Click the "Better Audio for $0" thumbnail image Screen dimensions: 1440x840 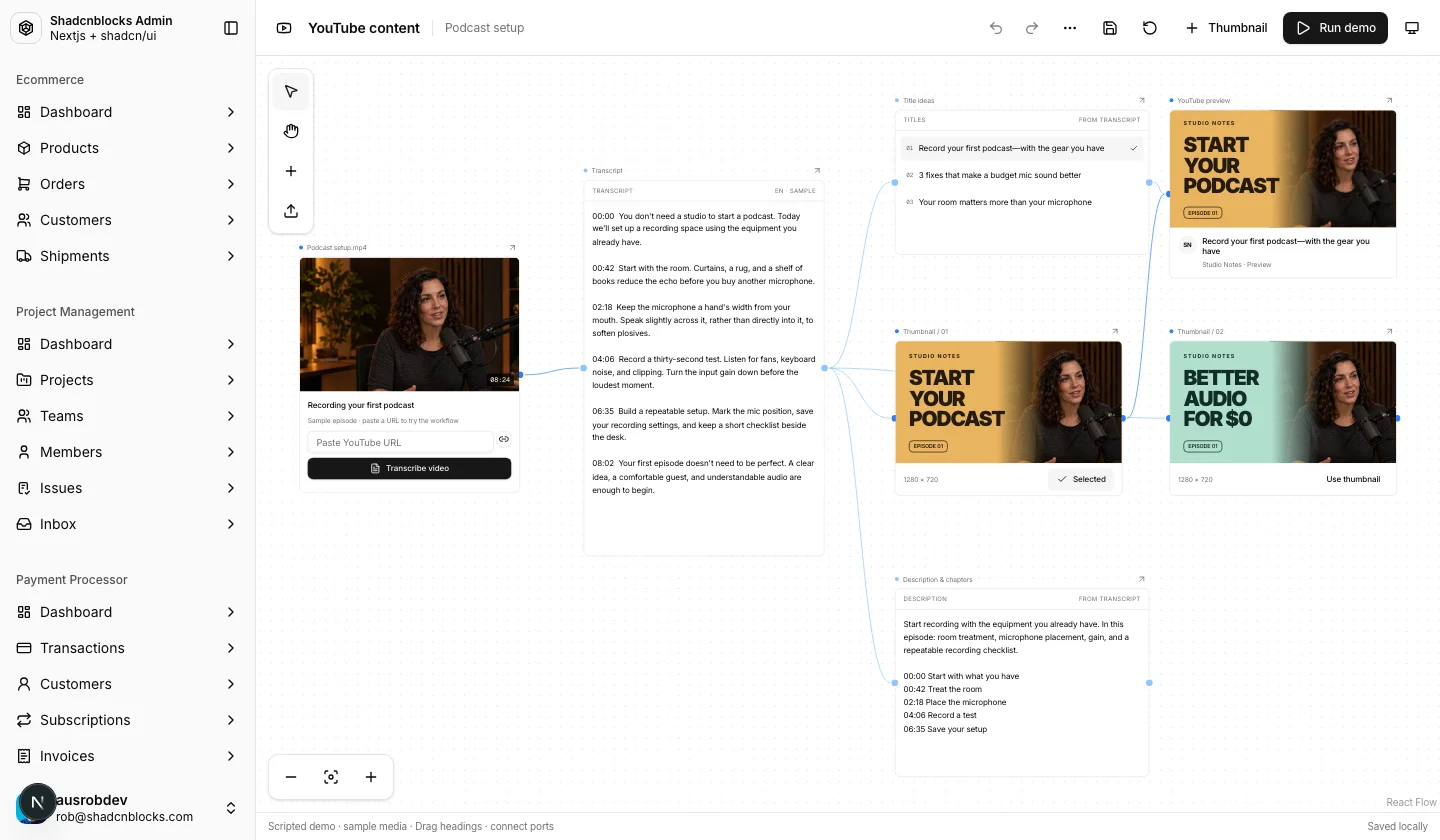pyautogui.click(x=1283, y=403)
